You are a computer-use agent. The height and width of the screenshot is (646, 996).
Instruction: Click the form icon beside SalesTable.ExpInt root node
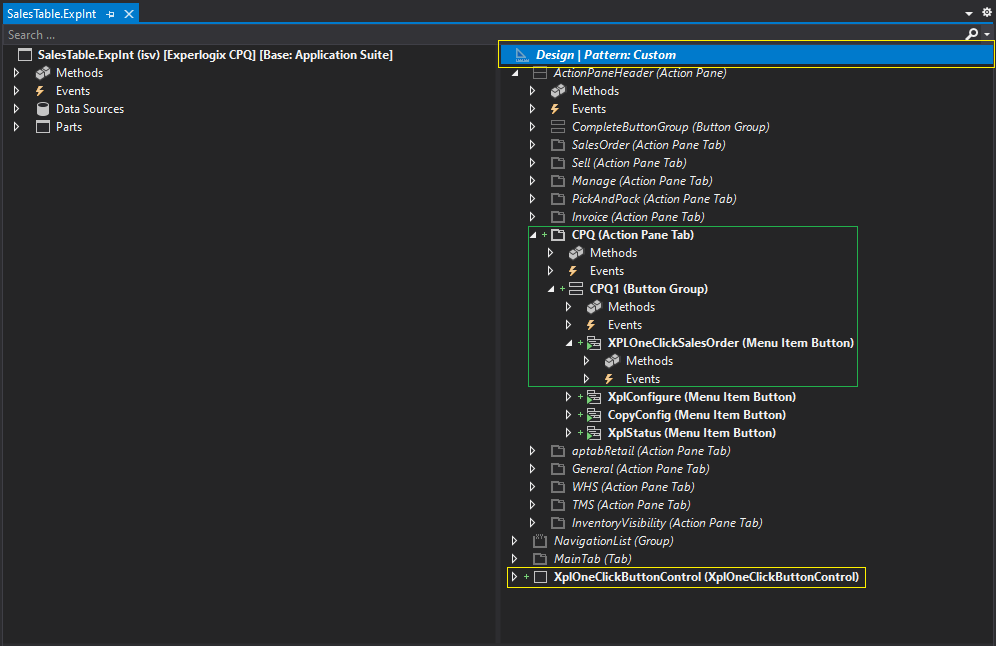25,55
